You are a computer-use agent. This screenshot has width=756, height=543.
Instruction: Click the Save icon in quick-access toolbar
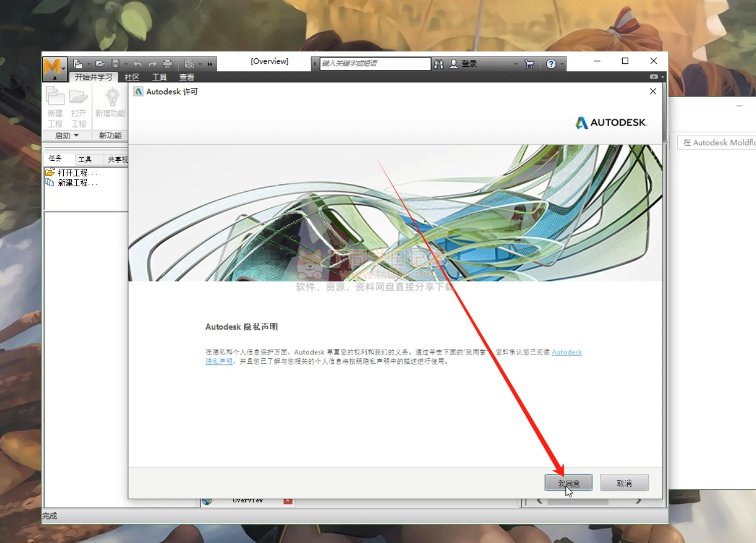pyautogui.click(x=115, y=64)
